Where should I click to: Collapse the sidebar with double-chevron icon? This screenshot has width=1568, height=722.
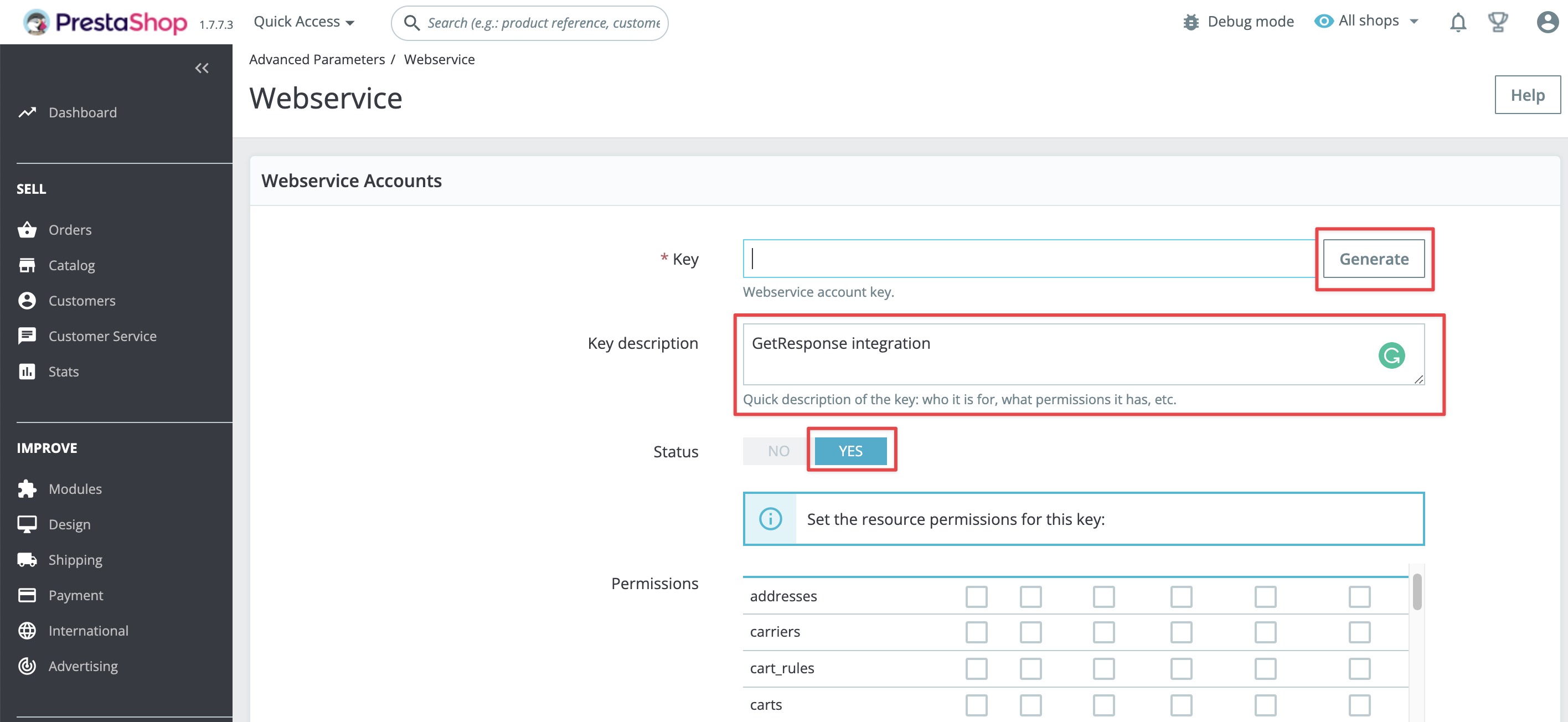pyautogui.click(x=202, y=68)
